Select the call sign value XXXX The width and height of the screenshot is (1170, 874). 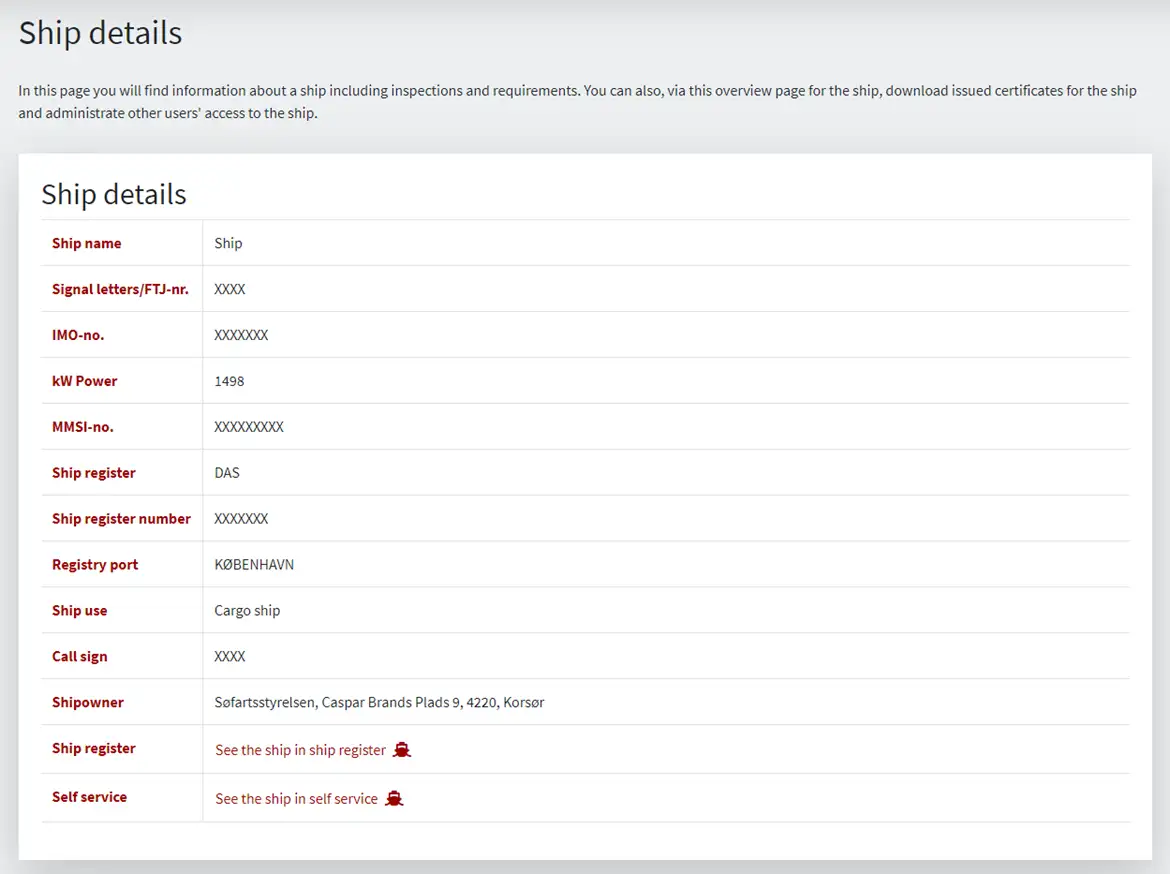click(x=230, y=656)
